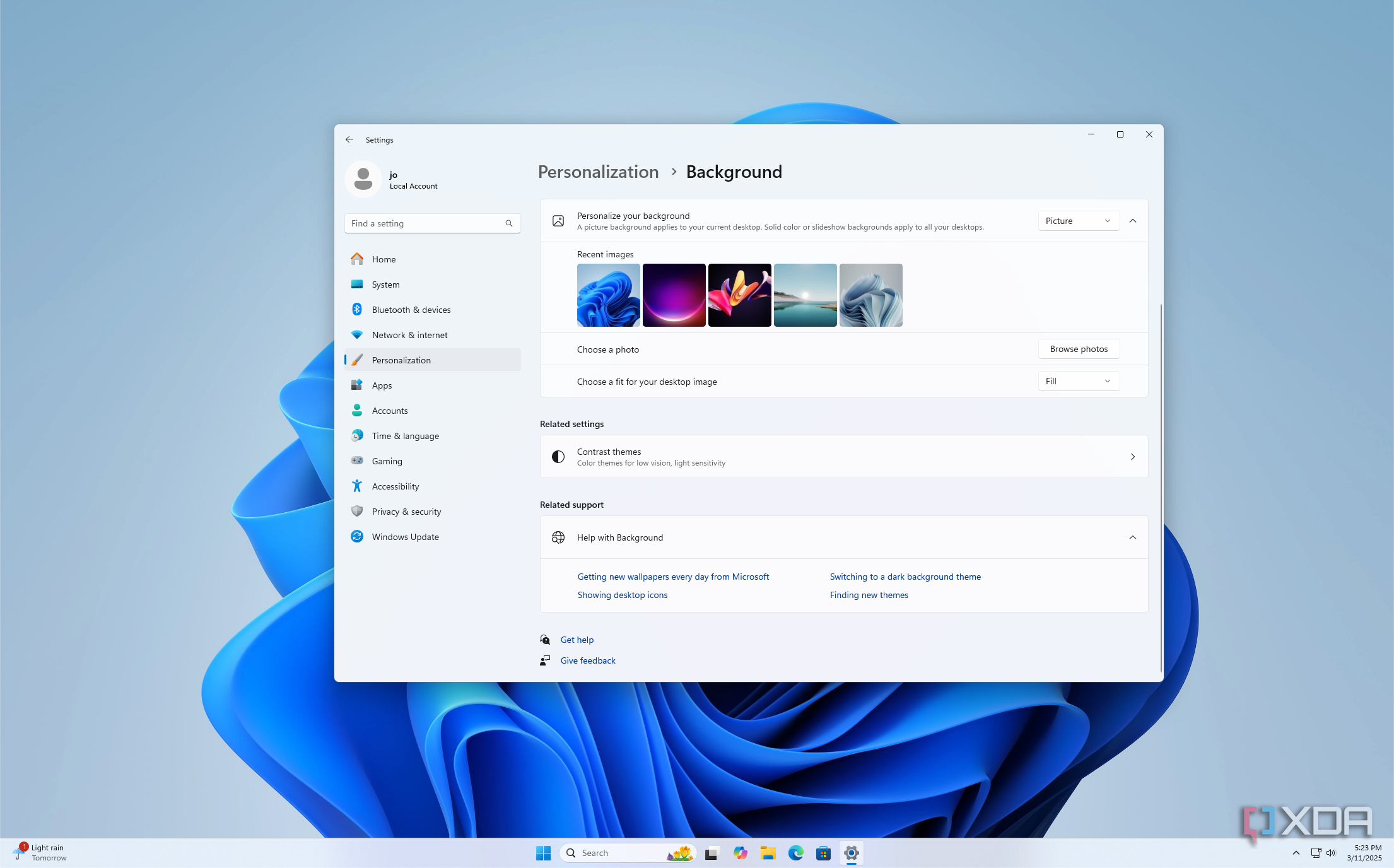1394x868 pixels.
Task: Open Accessibility settings
Action: coord(433,486)
